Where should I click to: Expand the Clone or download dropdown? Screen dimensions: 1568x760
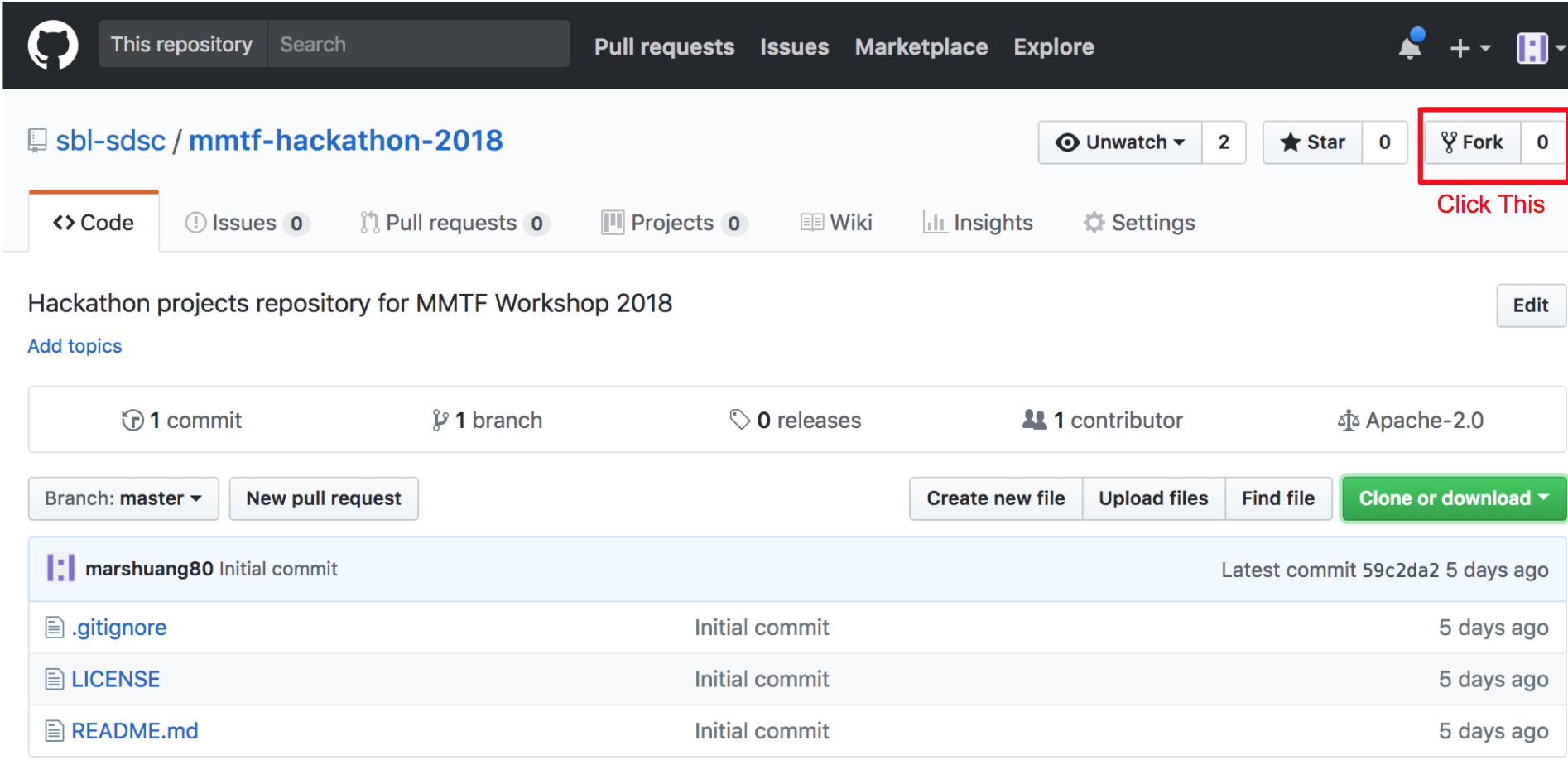1454,498
